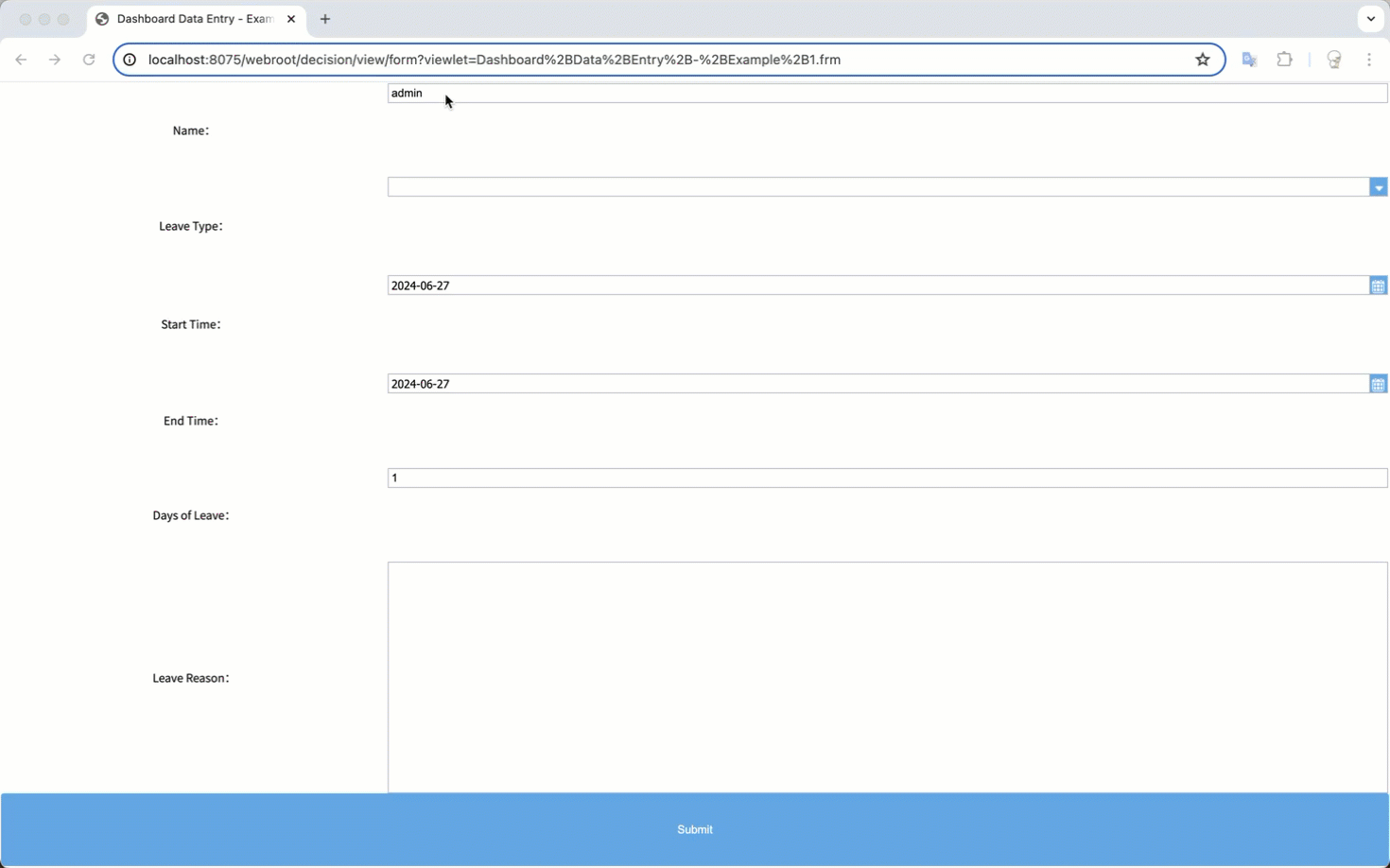The width and height of the screenshot is (1390, 868).
Task: Click the Submit button
Action: tap(695, 829)
